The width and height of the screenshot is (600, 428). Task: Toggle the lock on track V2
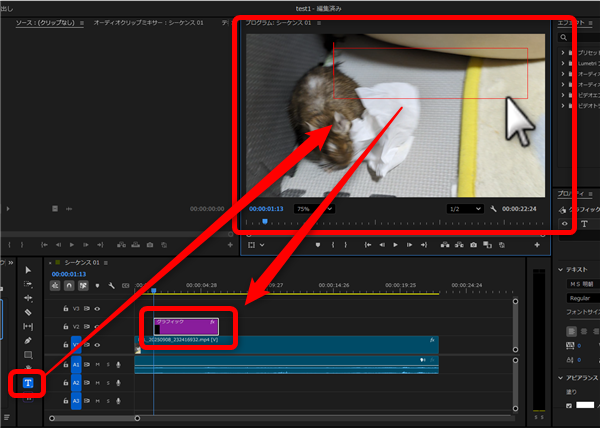66,326
